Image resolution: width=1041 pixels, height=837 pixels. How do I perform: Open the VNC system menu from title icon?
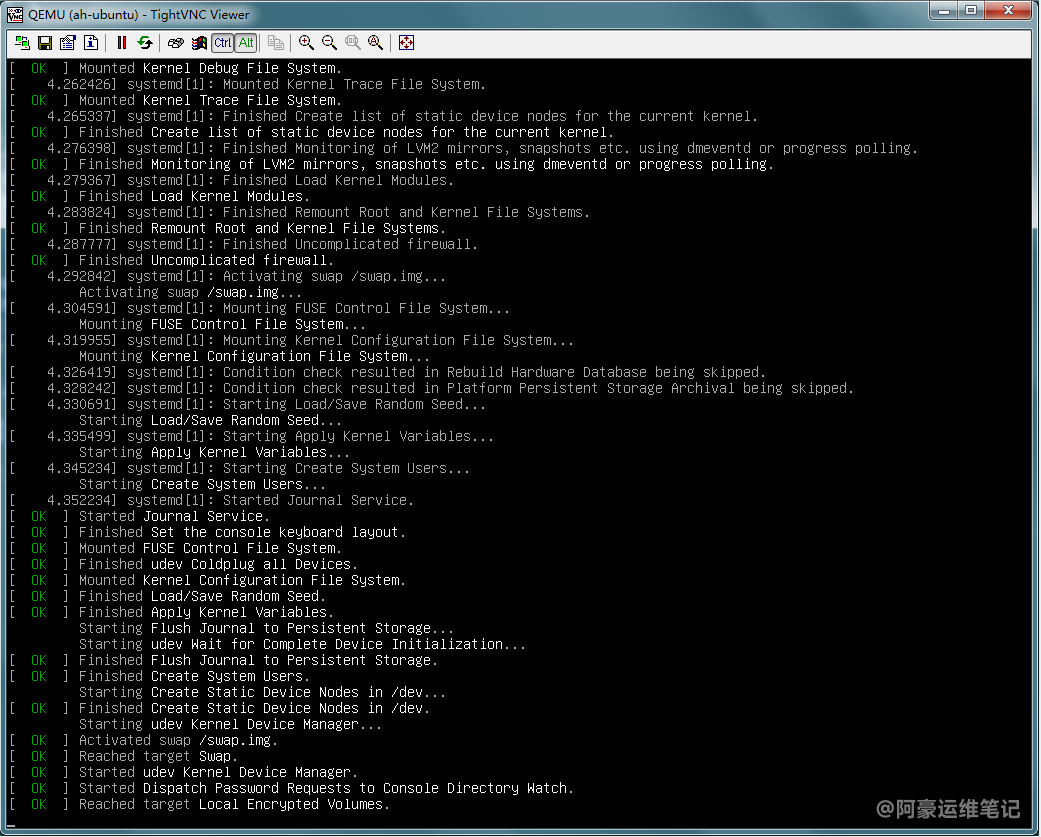pyautogui.click(x=14, y=14)
